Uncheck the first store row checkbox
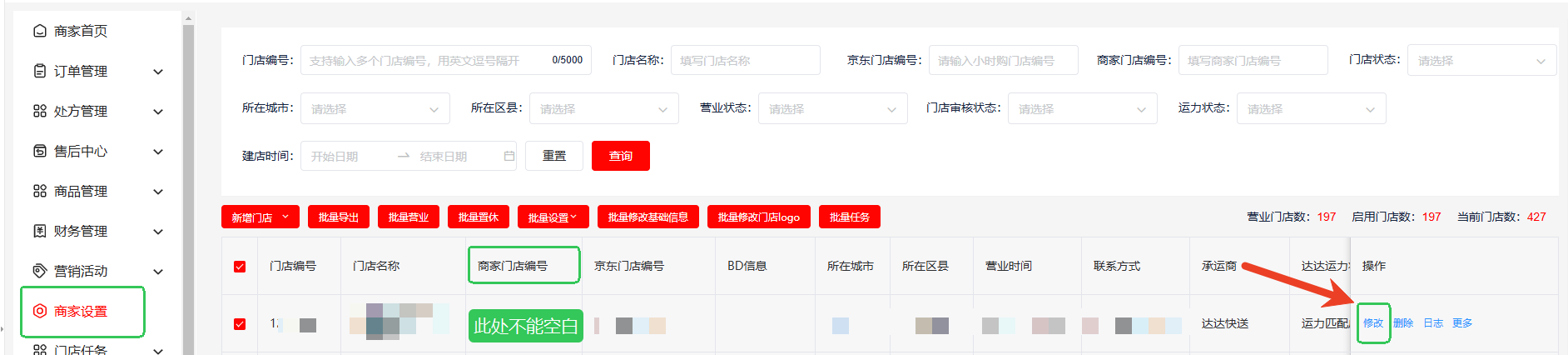 240,324
